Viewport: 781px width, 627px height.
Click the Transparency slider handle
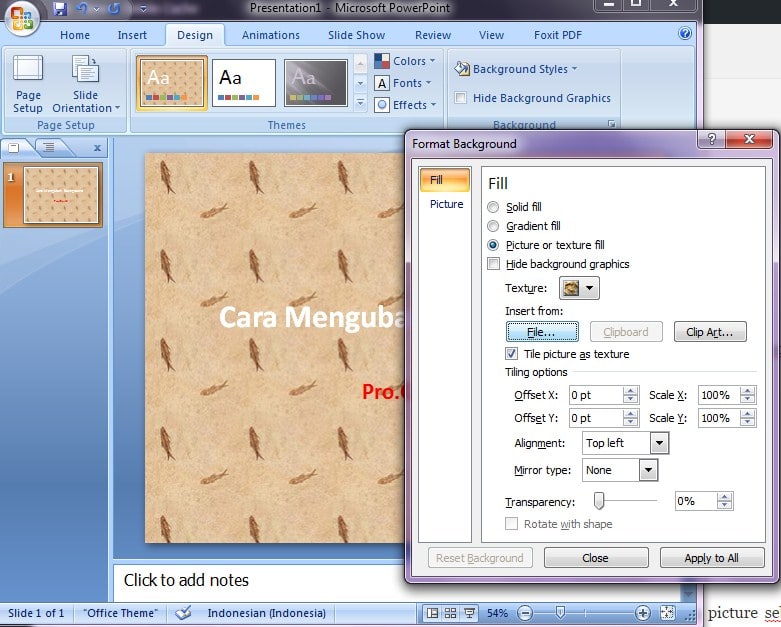tap(599, 501)
